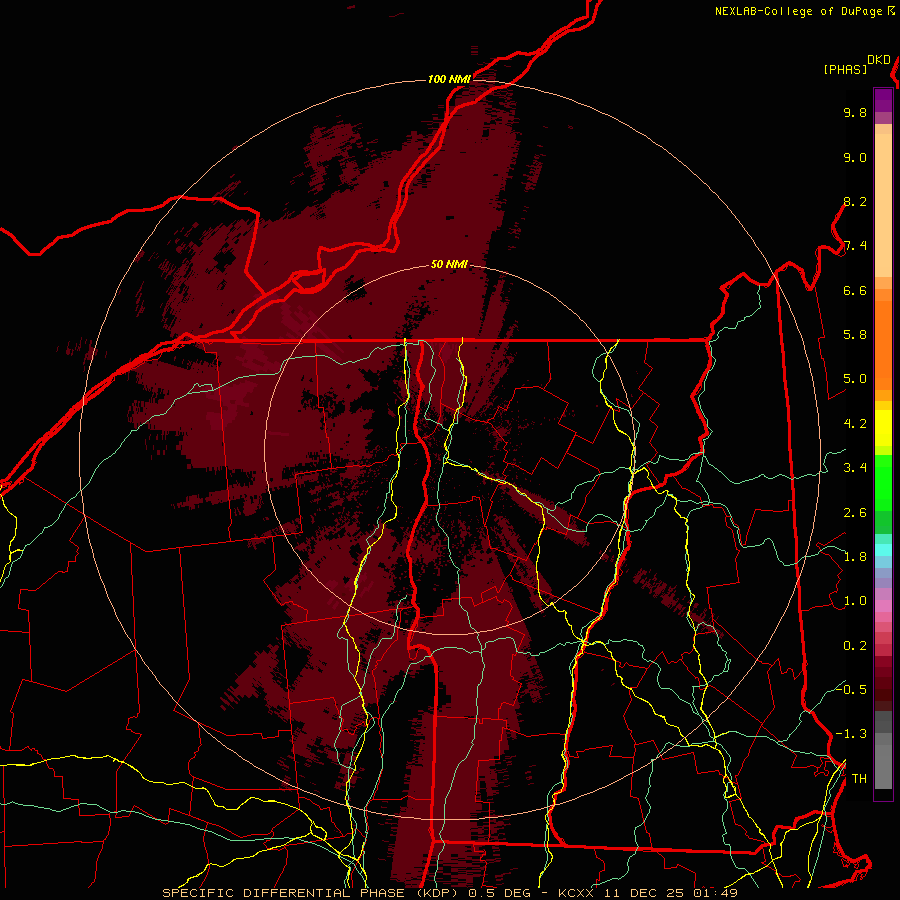Pick the pink swatch on color bar
This screenshot has height=900, width=900.
click(883, 606)
